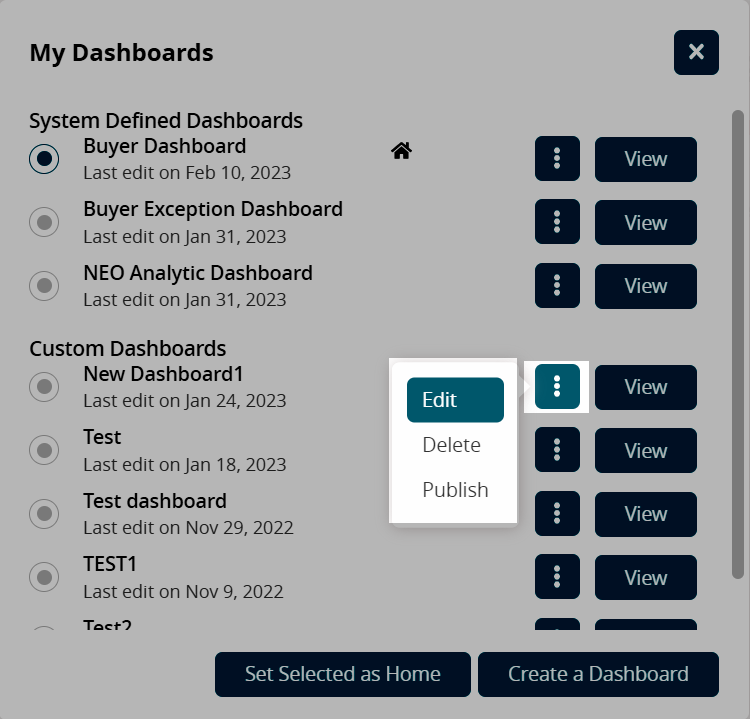Image resolution: width=750 pixels, height=719 pixels.
Task: Select the NEO Analytic Dashboard radio button
Action: [44, 286]
